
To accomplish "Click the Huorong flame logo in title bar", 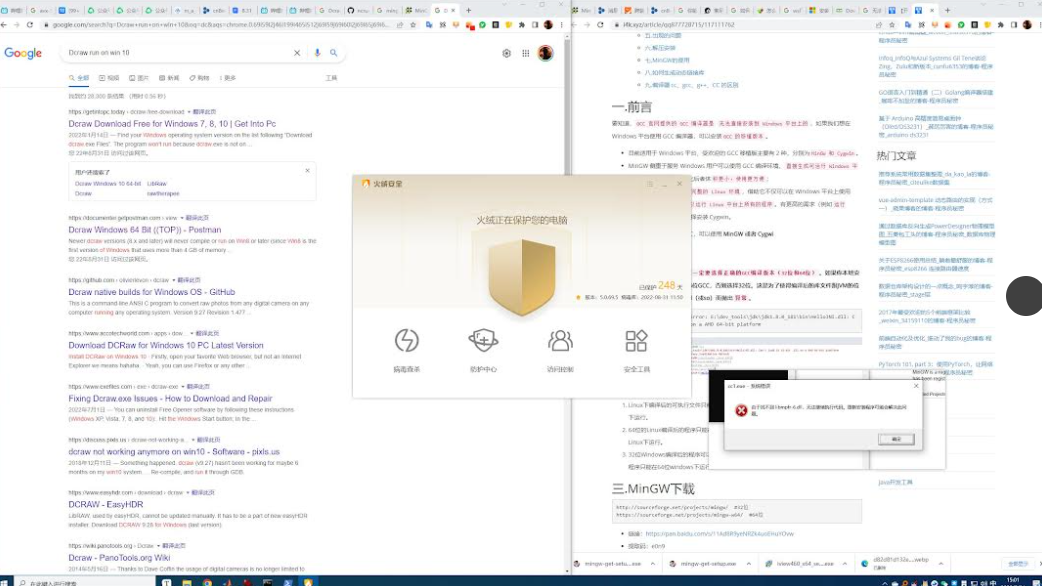I will point(365,183).
